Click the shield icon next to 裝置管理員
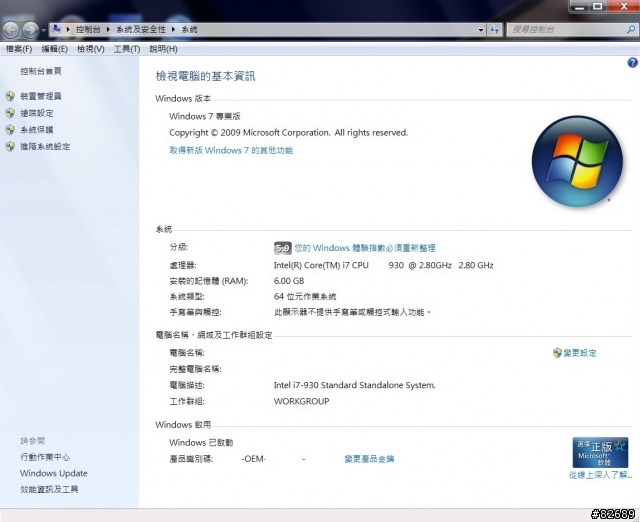Viewport: 640px width, 522px height. (x=10, y=96)
